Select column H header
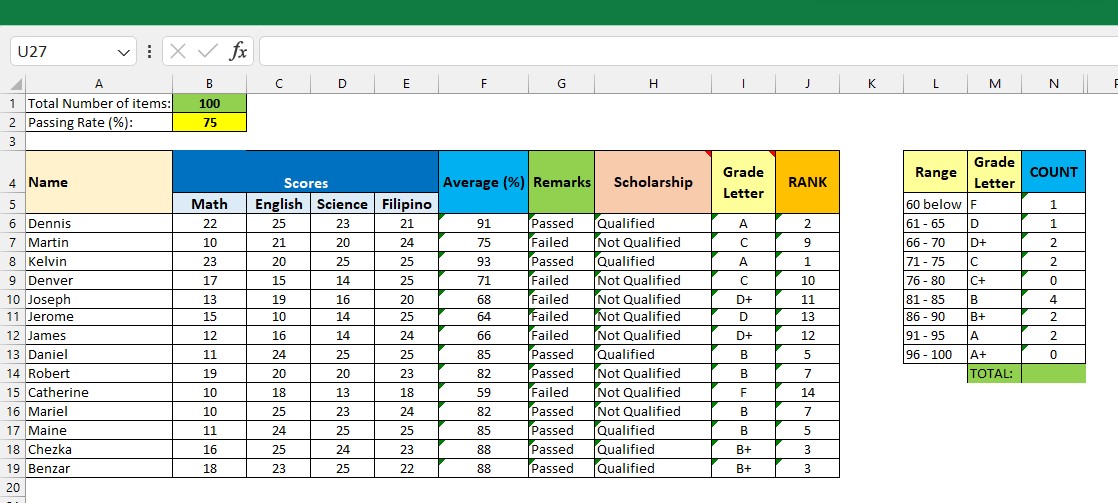Screen dimensions: 1118x503 (653, 85)
